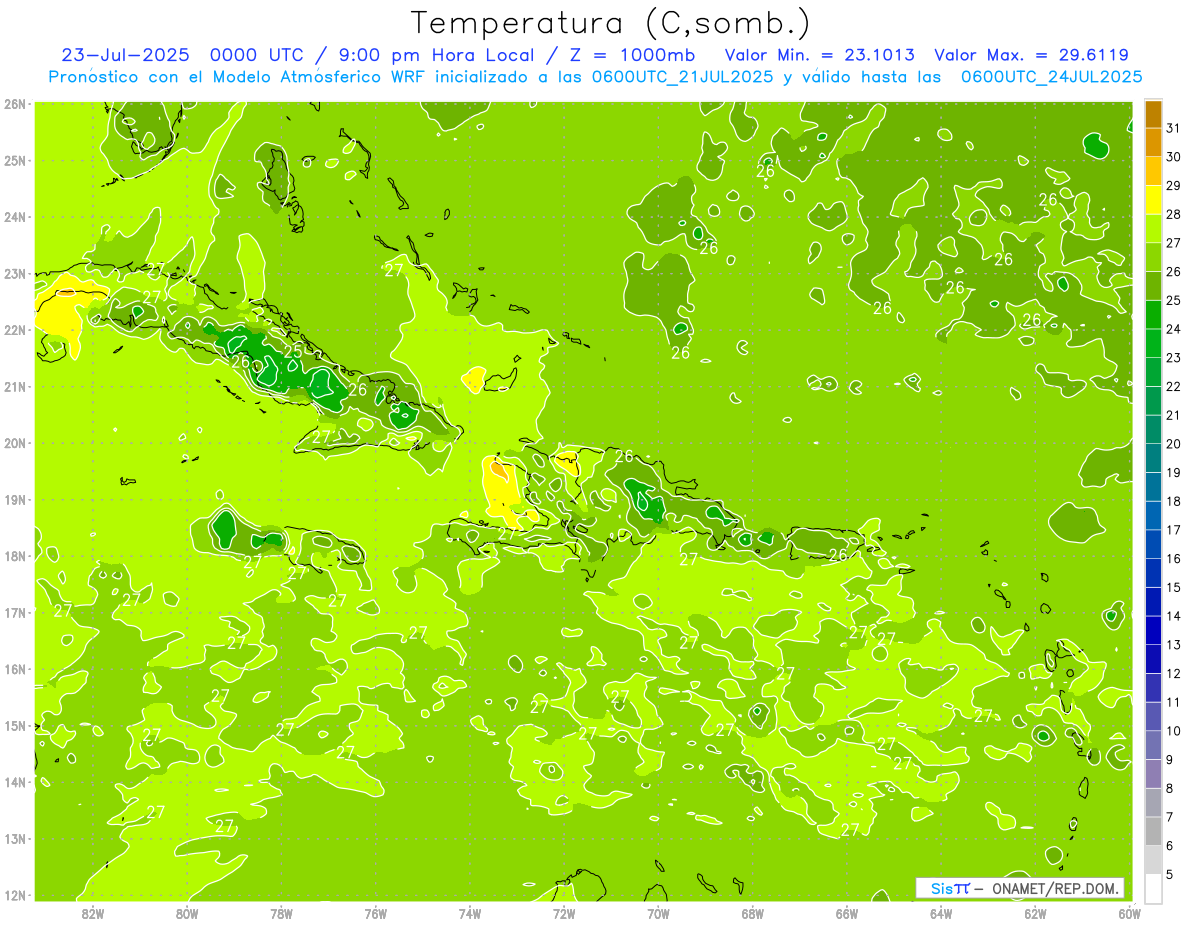Click the "26N" latitude axis label
1200x927 pixels.
14,104
